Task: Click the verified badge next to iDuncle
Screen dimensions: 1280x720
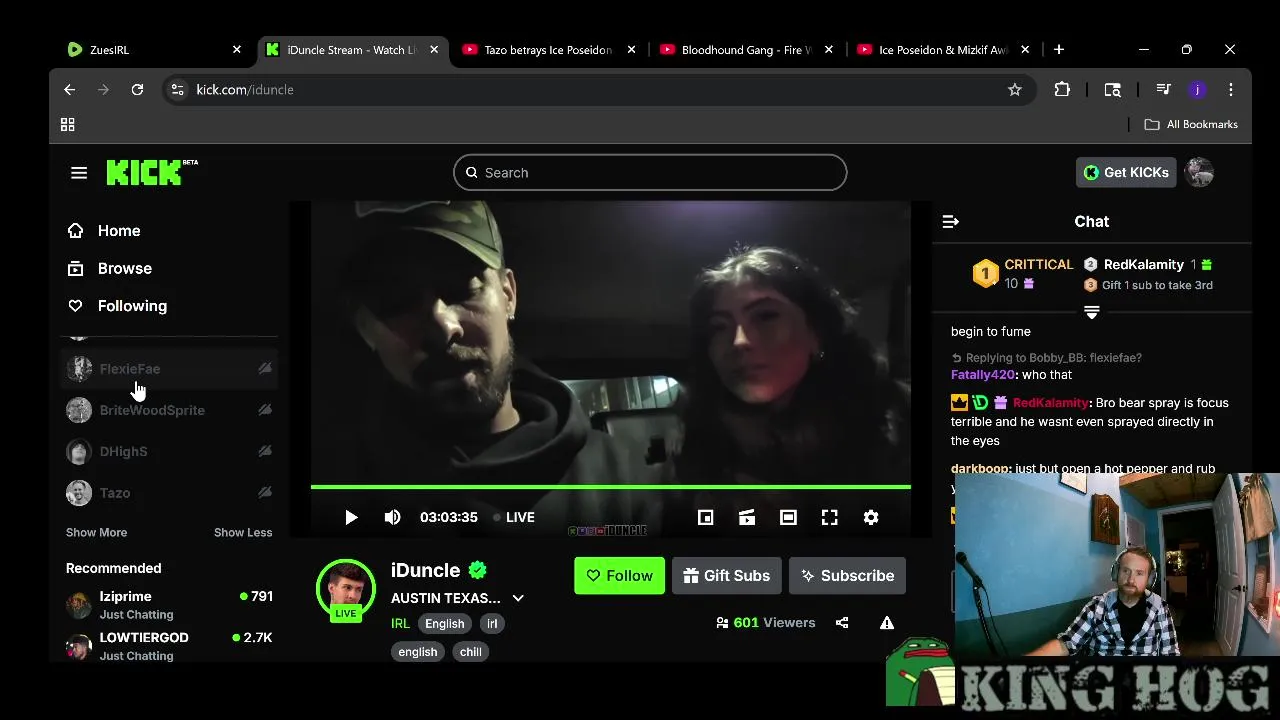Action: point(478,570)
